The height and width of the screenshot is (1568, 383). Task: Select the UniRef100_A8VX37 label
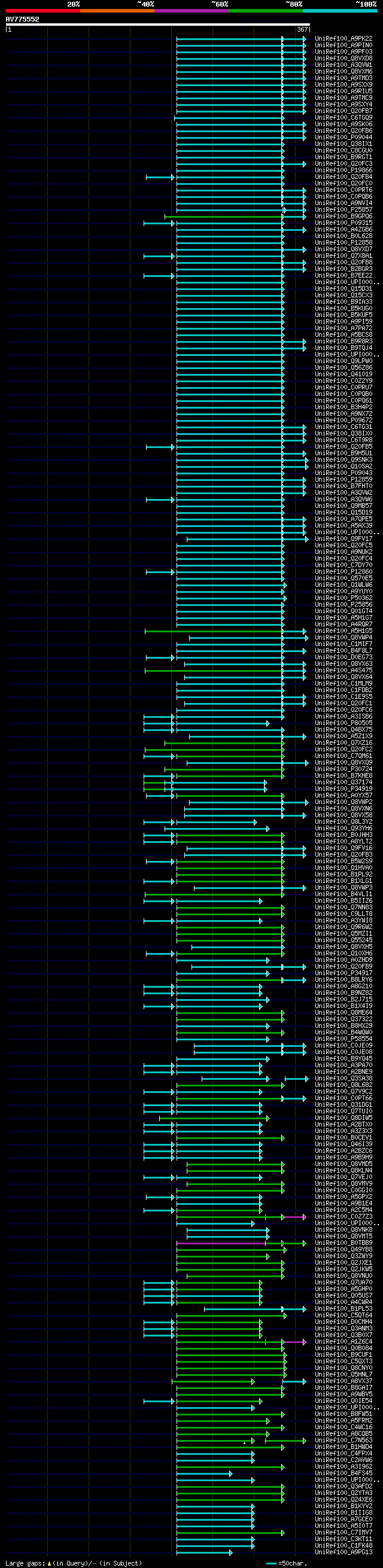pyautogui.click(x=344, y=1381)
